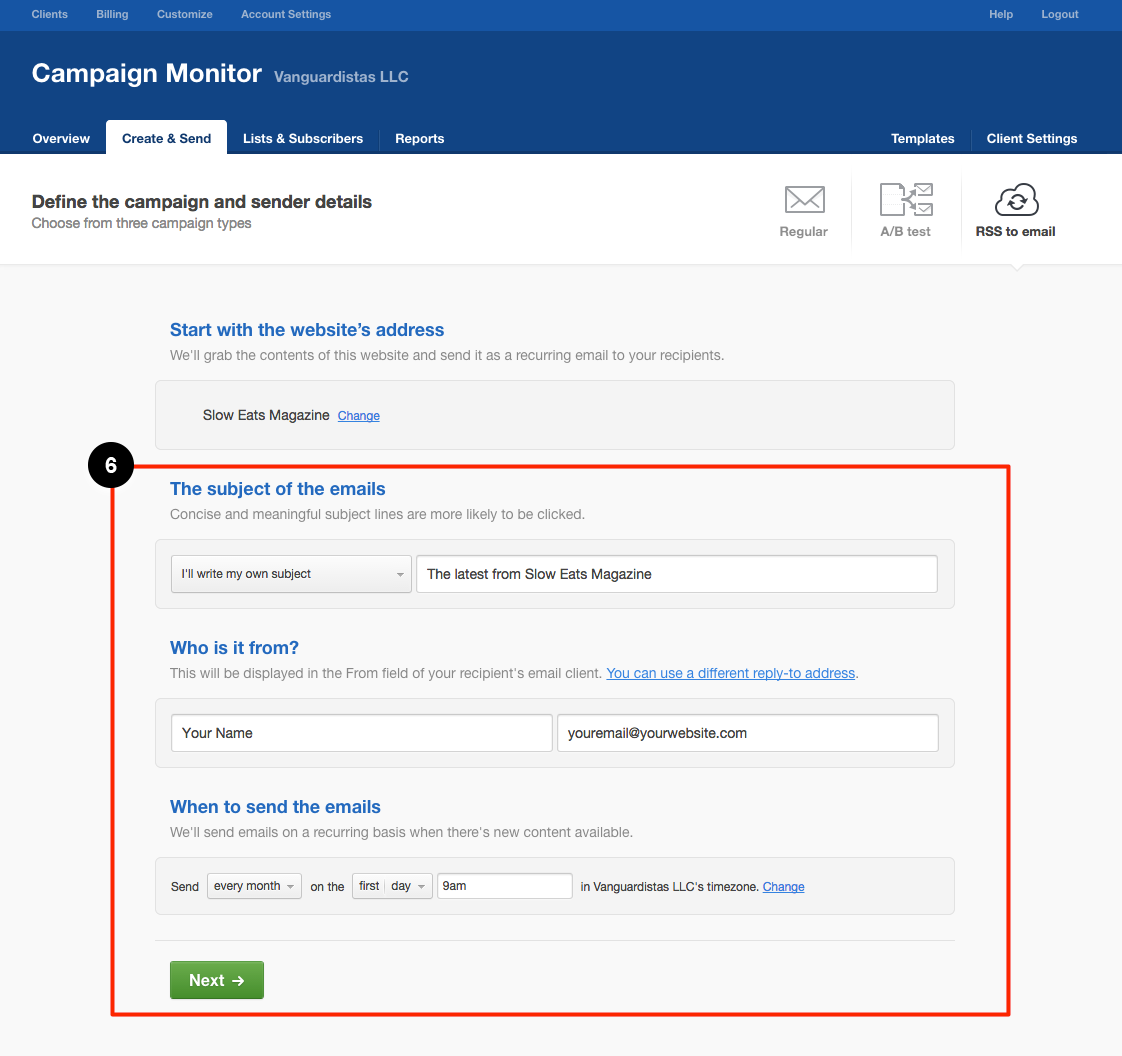Open the Lists & Subscribers tab
Image resolution: width=1122 pixels, height=1056 pixels.
303,138
